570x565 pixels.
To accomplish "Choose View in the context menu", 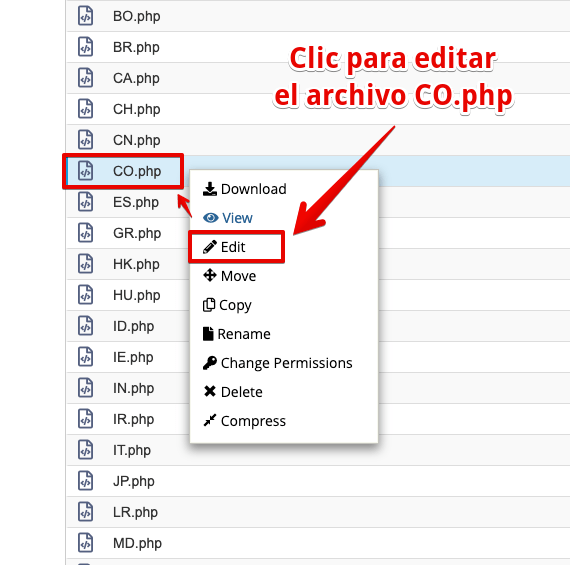I will click(237, 218).
